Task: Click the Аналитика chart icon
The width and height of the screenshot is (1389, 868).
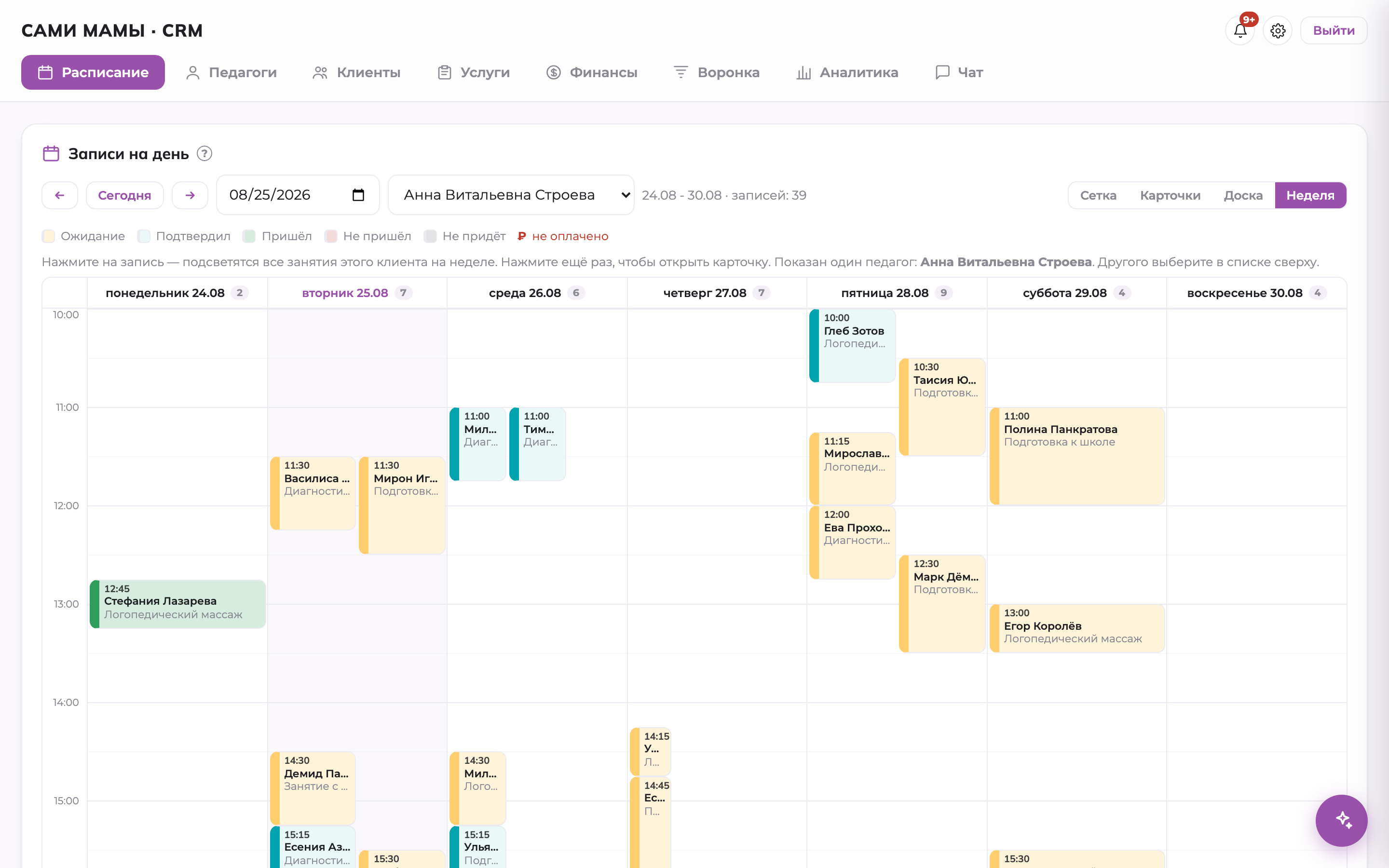Action: tap(803, 72)
